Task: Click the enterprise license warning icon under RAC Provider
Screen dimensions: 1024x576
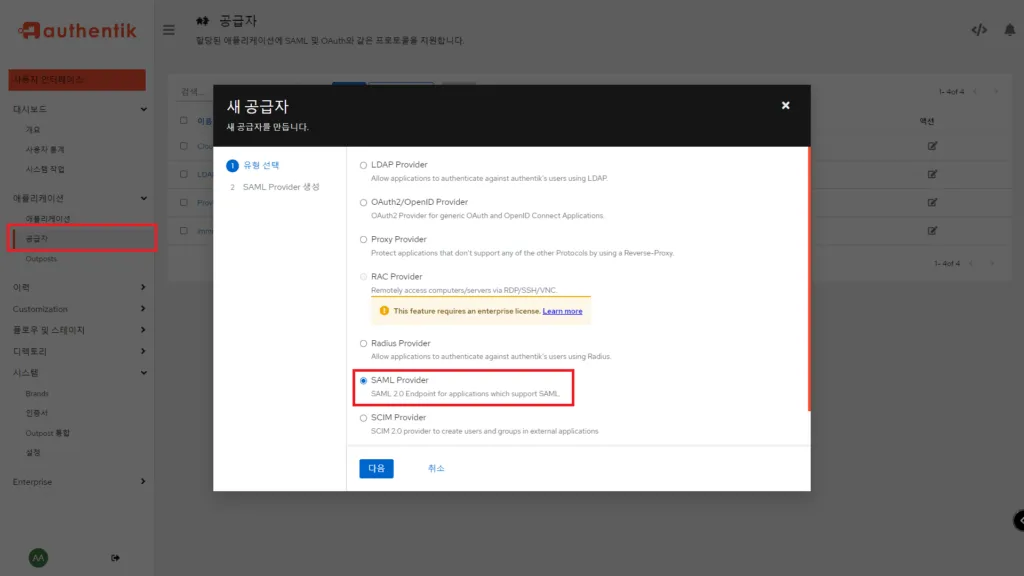Action: coord(383,311)
